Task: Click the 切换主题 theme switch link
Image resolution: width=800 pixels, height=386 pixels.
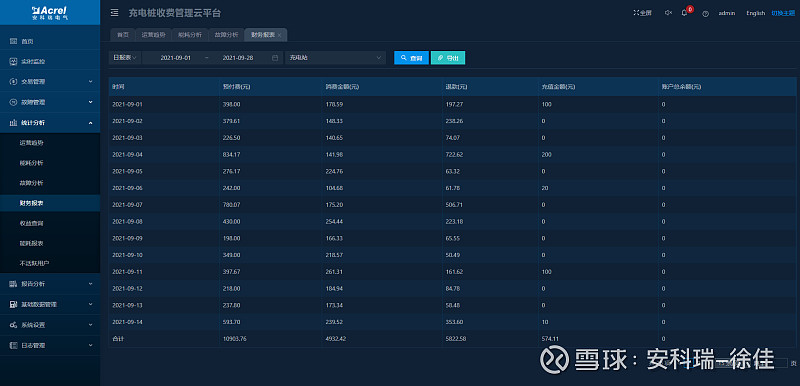Action: (783, 13)
